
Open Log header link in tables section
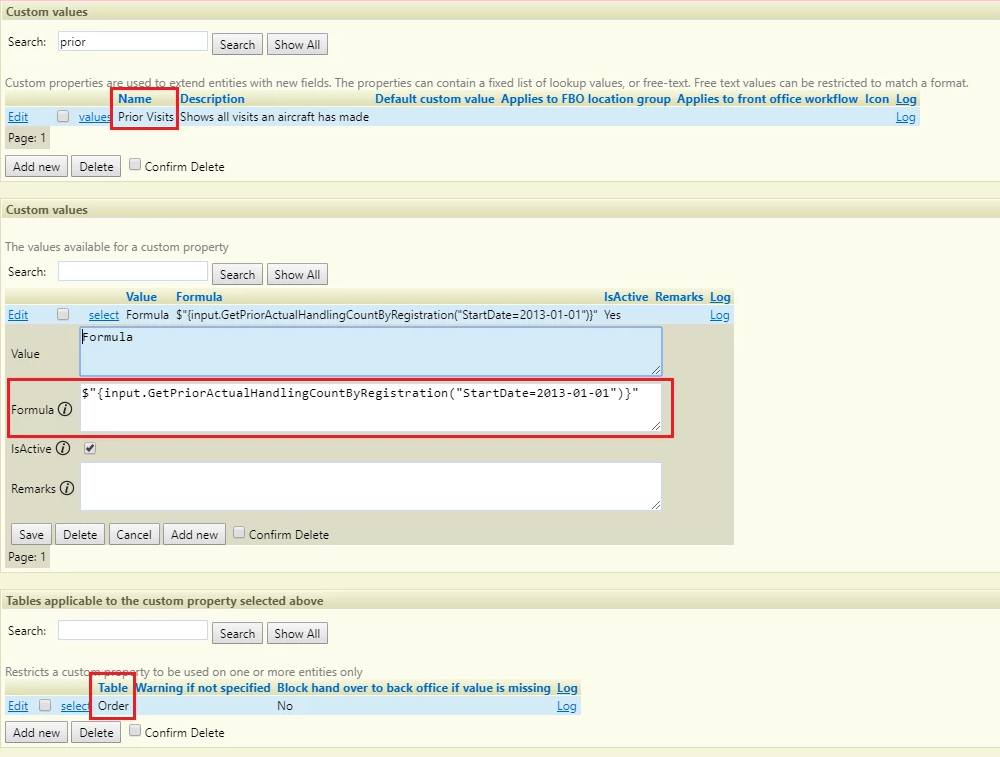[567, 687]
